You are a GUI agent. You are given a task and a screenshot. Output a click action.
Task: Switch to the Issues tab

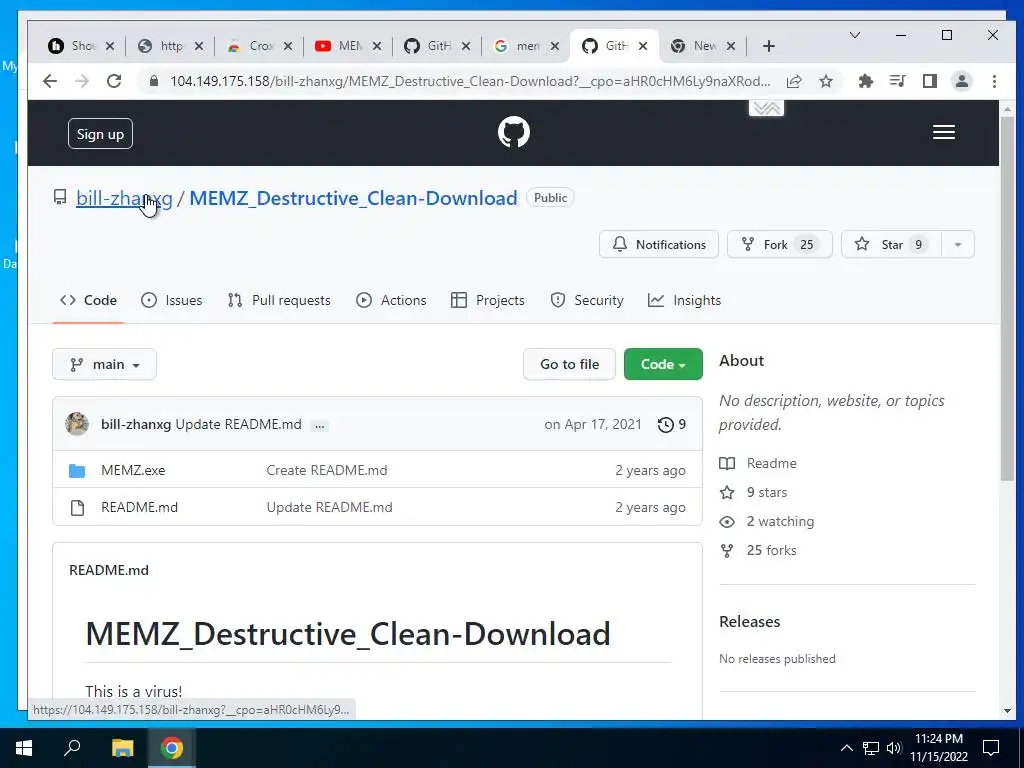point(172,300)
